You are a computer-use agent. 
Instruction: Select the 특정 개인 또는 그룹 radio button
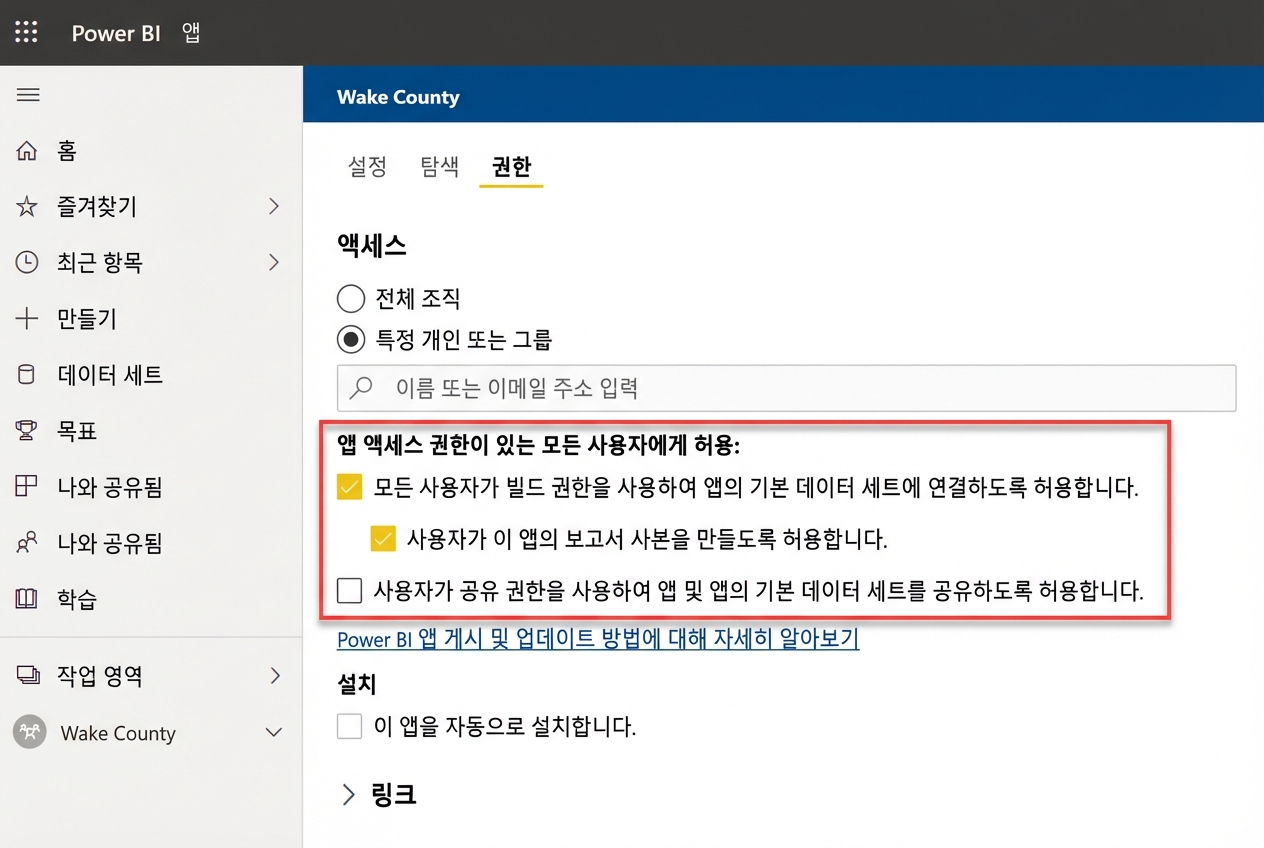[x=351, y=340]
